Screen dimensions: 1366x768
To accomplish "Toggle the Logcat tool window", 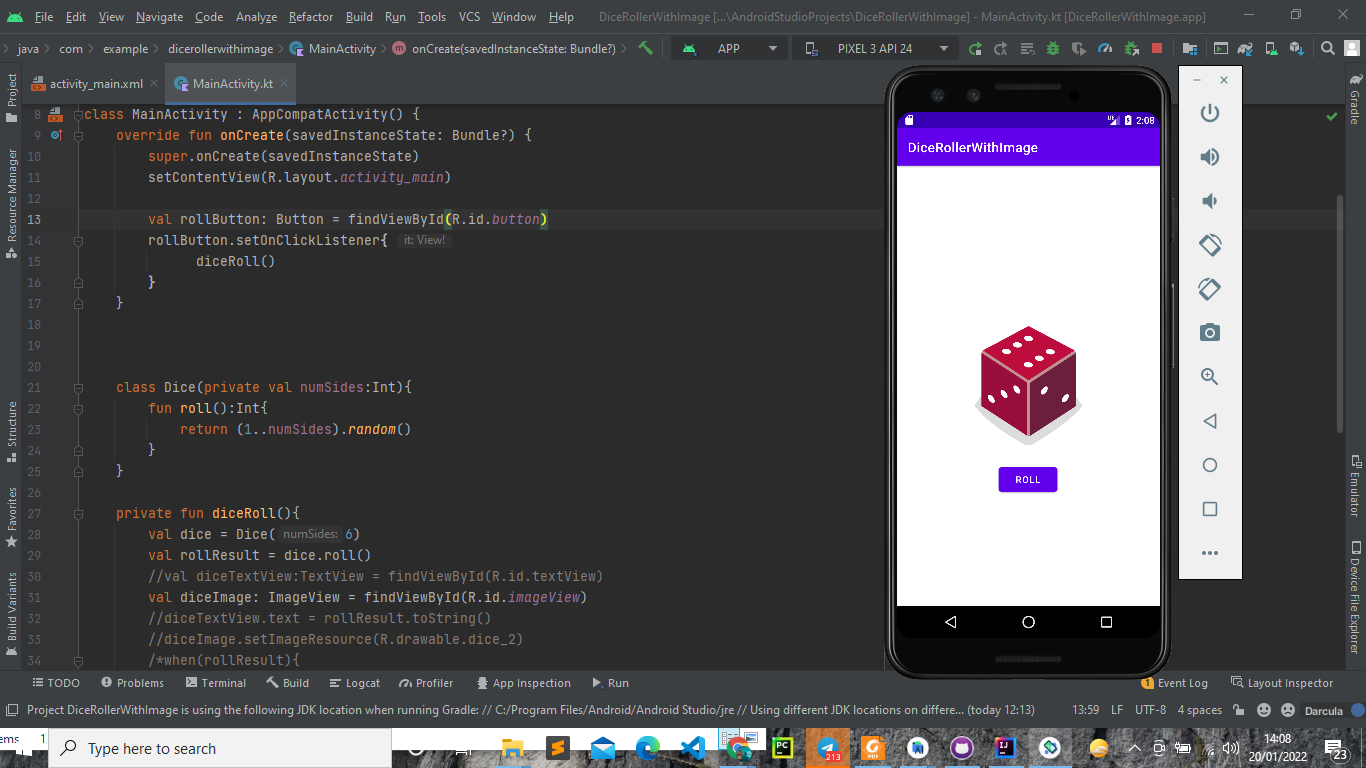I will (x=355, y=683).
